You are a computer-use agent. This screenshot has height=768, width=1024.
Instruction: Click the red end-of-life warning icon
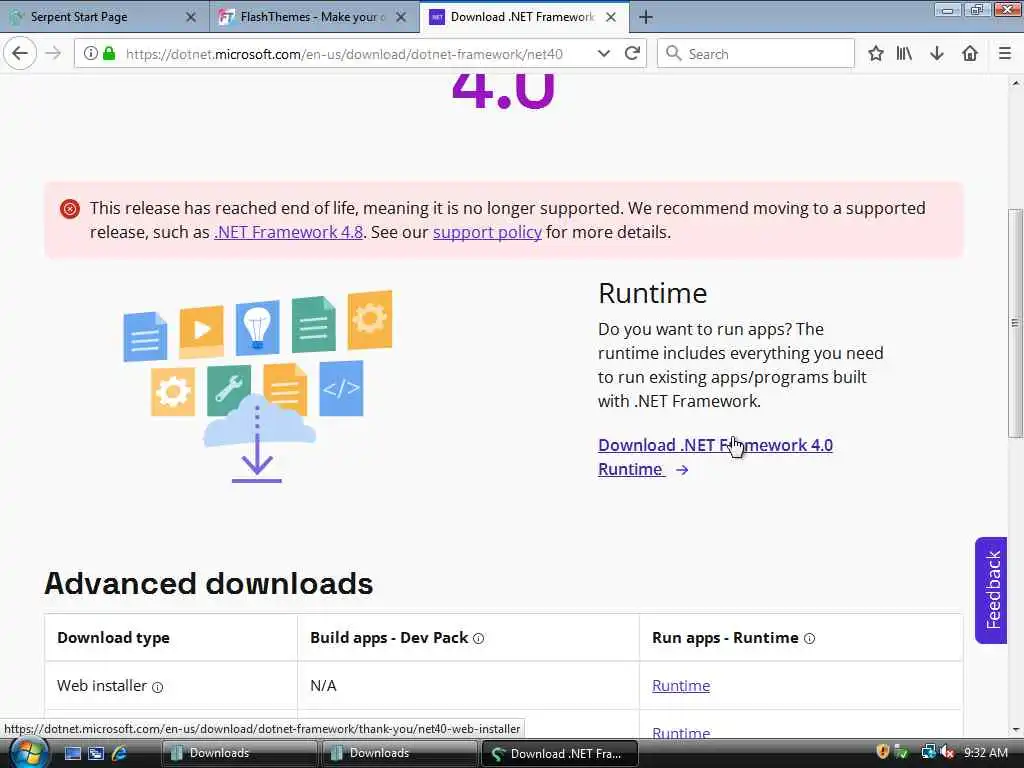click(70, 209)
